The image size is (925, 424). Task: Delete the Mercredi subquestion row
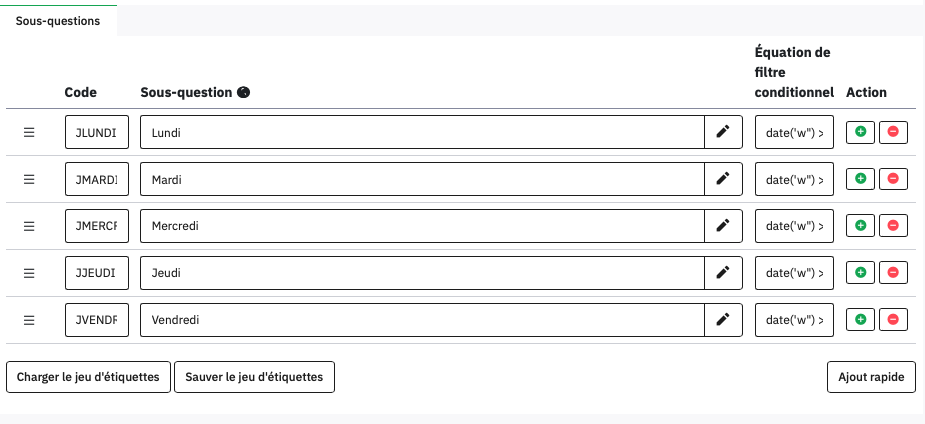(x=893, y=226)
